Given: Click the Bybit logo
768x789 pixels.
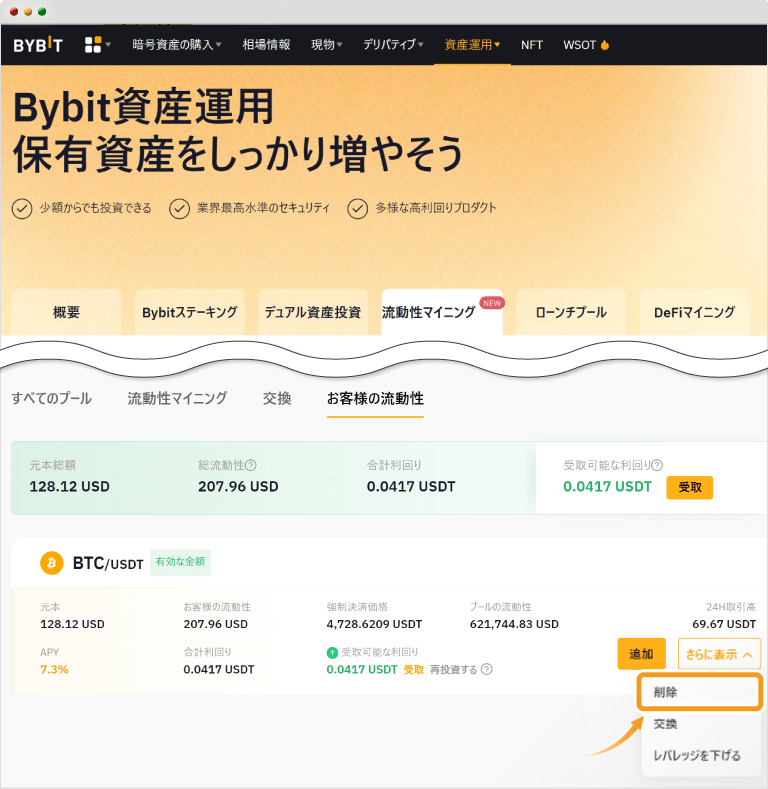Looking at the screenshot, I should pos(38,45).
